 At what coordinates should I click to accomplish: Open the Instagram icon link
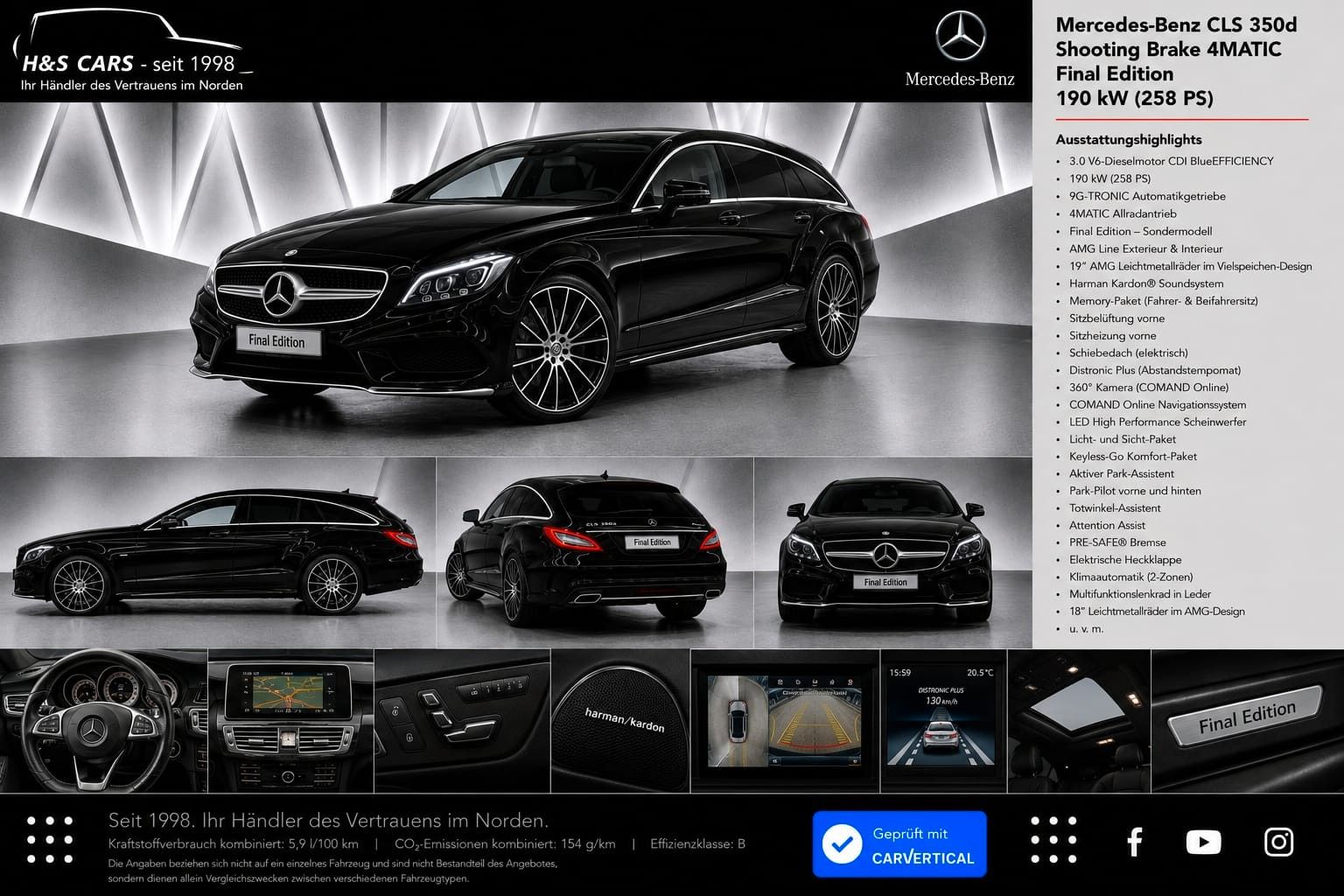[x=1278, y=842]
